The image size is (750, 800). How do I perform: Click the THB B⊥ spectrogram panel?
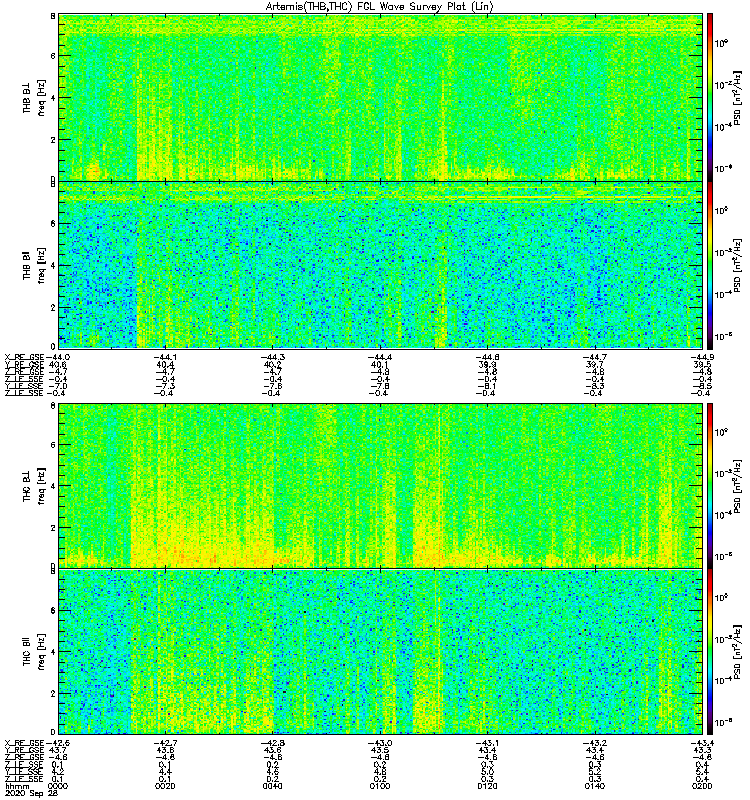point(381,97)
